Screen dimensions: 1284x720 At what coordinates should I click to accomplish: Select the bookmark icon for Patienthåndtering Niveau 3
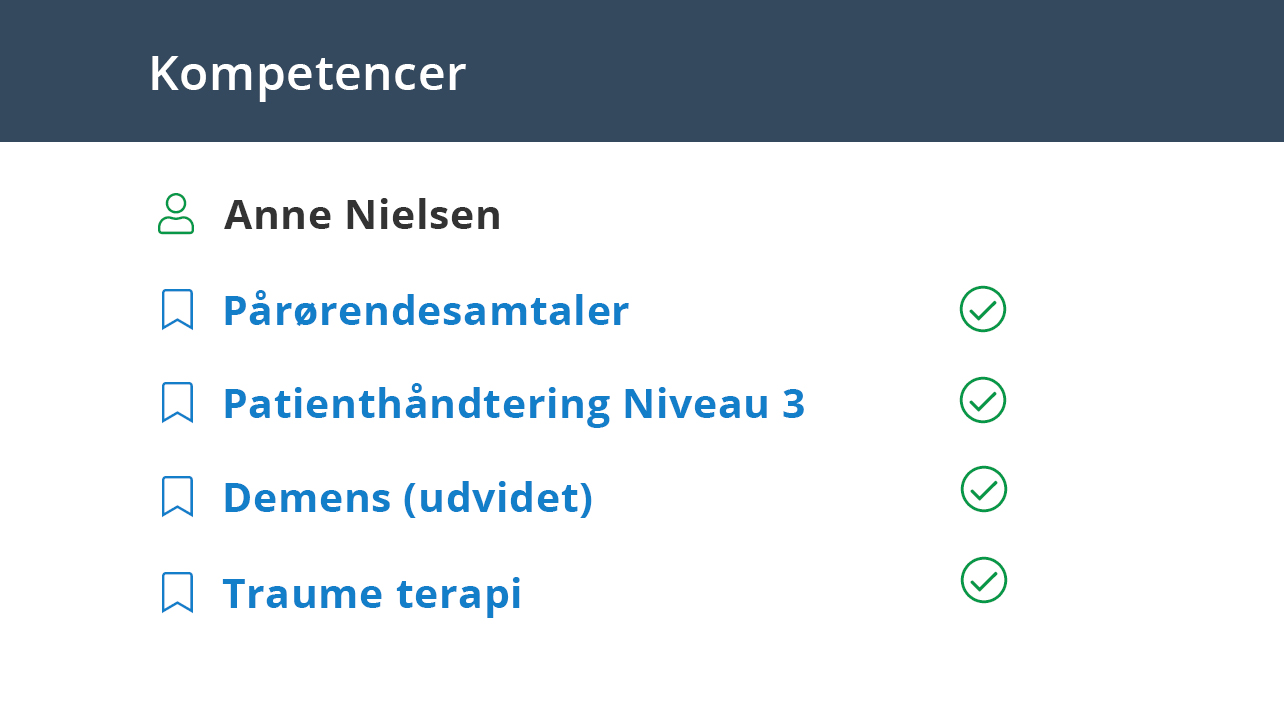(x=177, y=403)
